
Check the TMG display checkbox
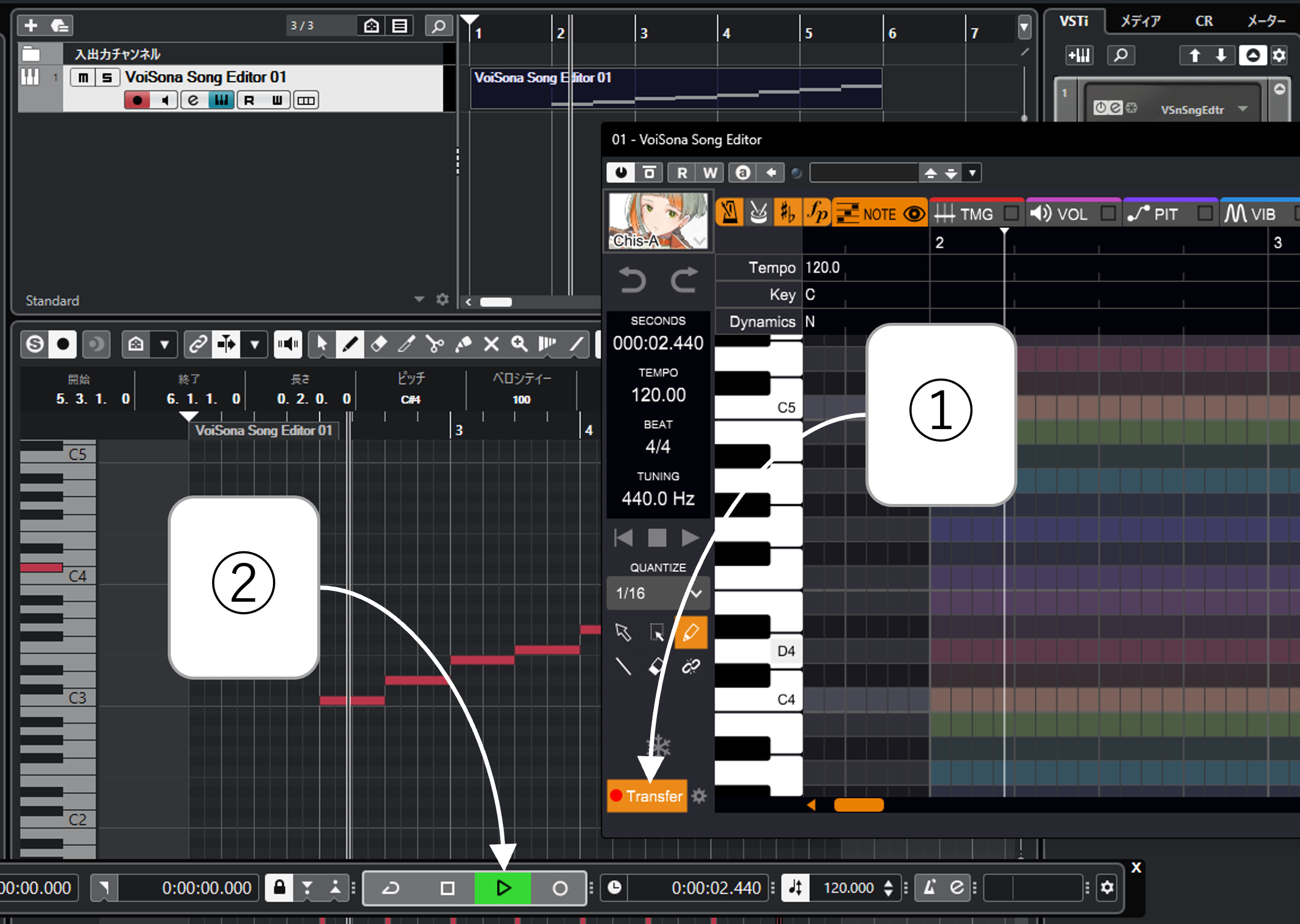point(1011,213)
